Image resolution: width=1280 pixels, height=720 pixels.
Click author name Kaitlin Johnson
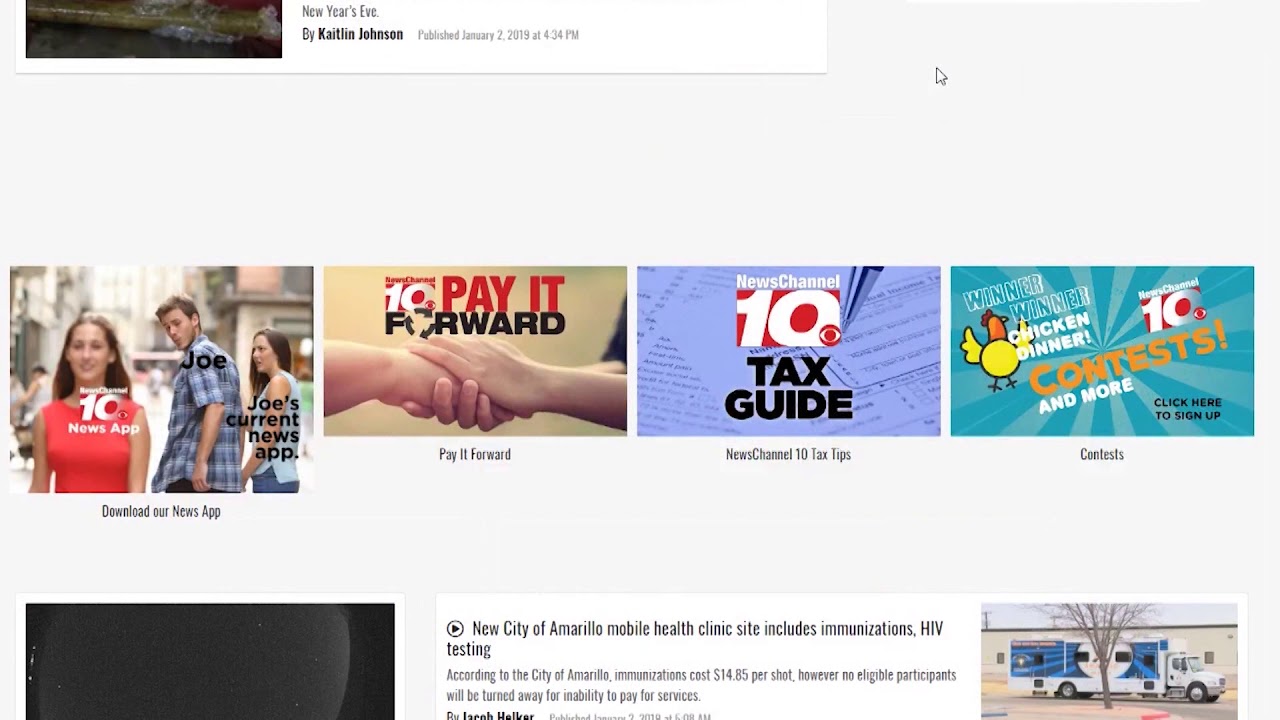coord(360,34)
